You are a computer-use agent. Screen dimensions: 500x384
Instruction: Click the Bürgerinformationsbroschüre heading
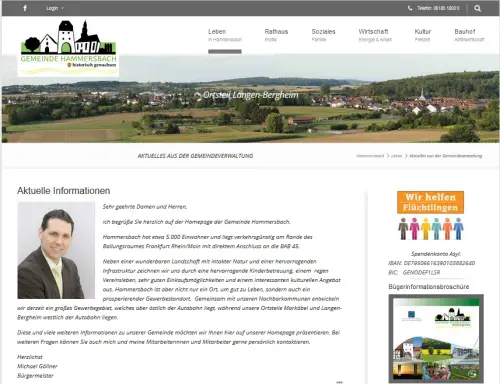tap(429, 287)
